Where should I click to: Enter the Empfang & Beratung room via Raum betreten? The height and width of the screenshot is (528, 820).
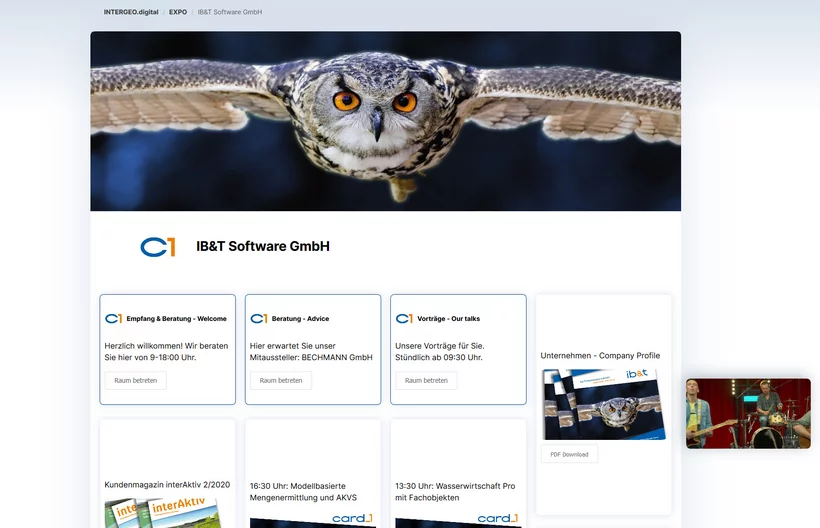click(135, 381)
